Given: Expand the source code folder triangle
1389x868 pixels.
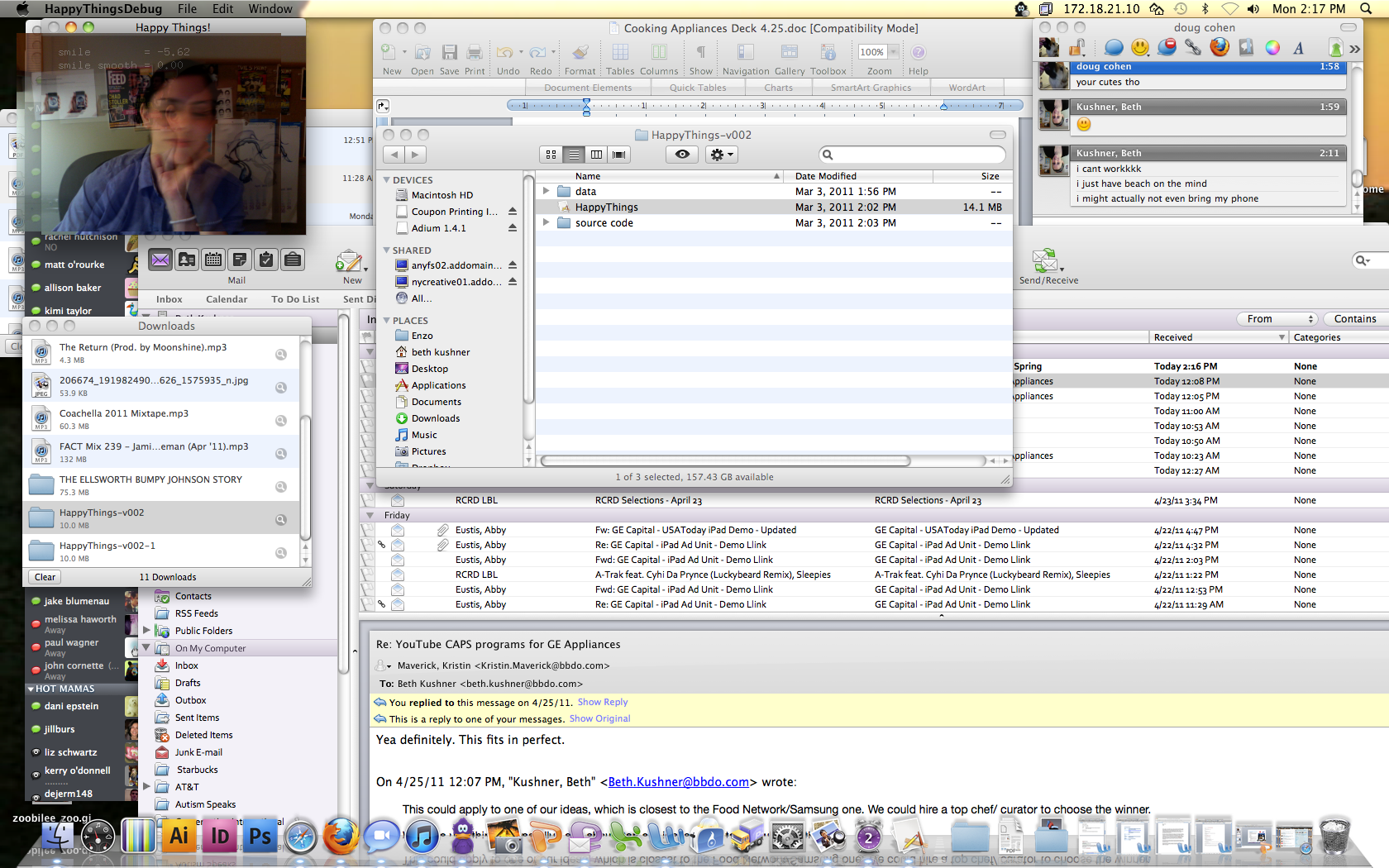Looking at the screenshot, I should [x=546, y=222].
